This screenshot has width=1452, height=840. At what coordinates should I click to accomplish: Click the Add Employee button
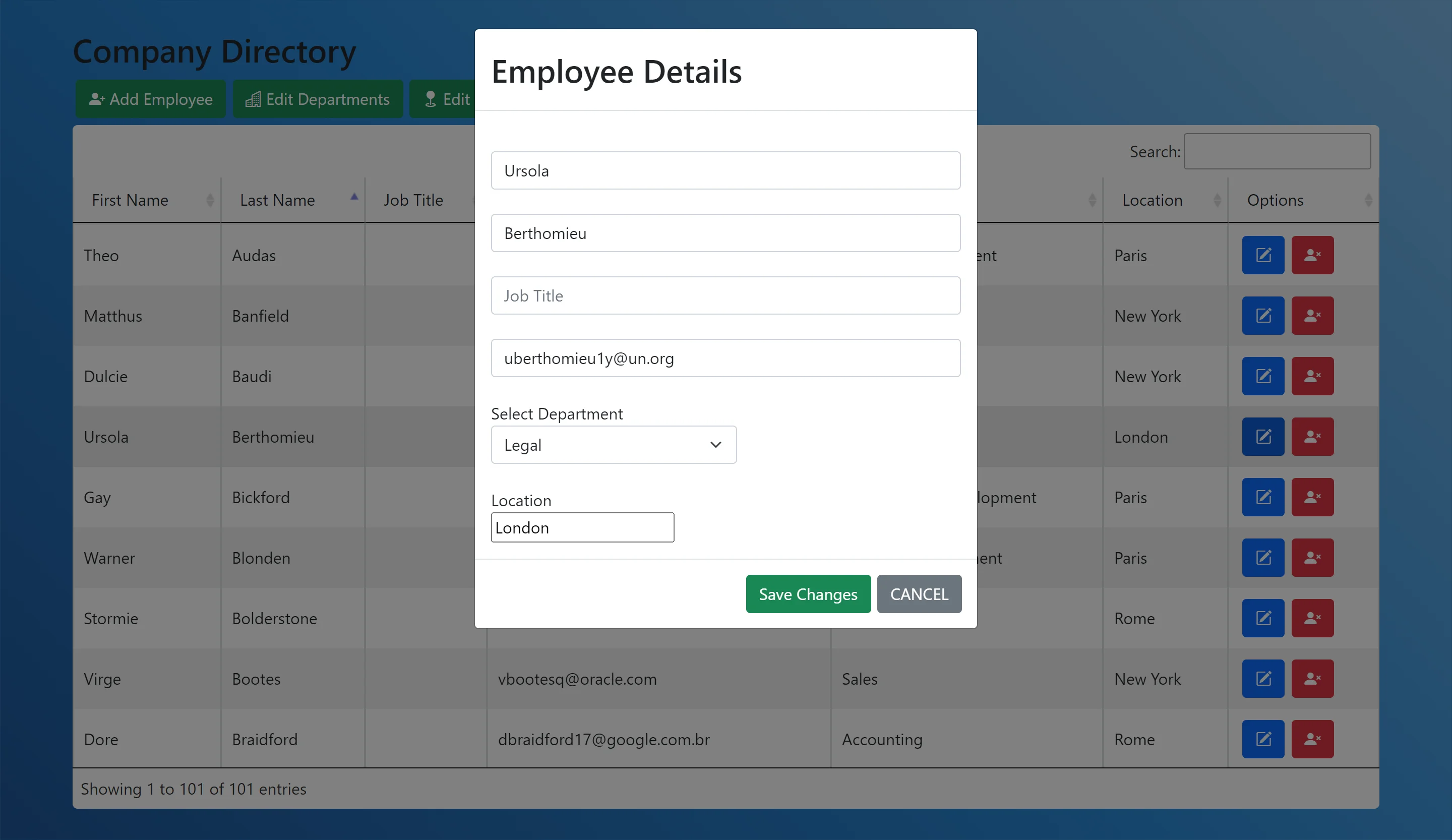tap(150, 98)
